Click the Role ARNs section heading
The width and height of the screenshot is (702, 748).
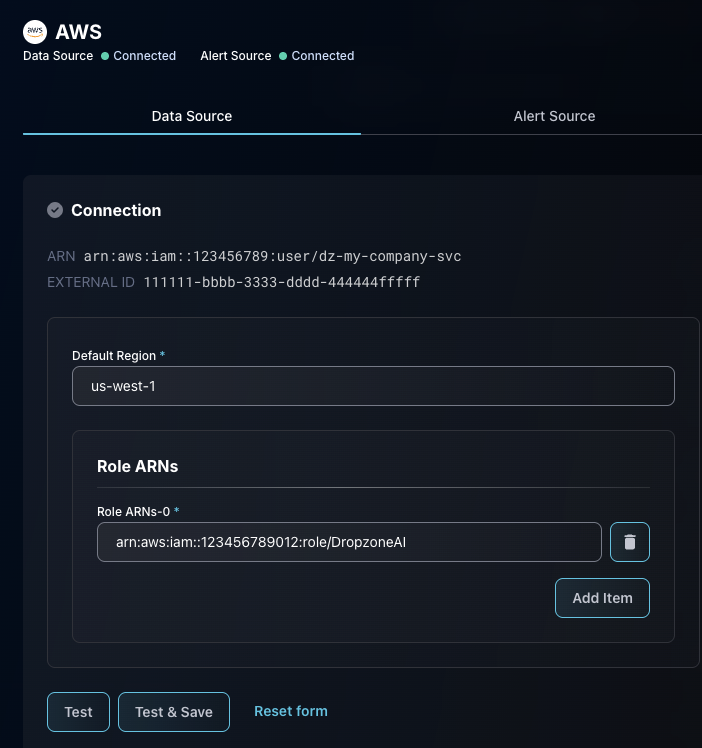(137, 466)
